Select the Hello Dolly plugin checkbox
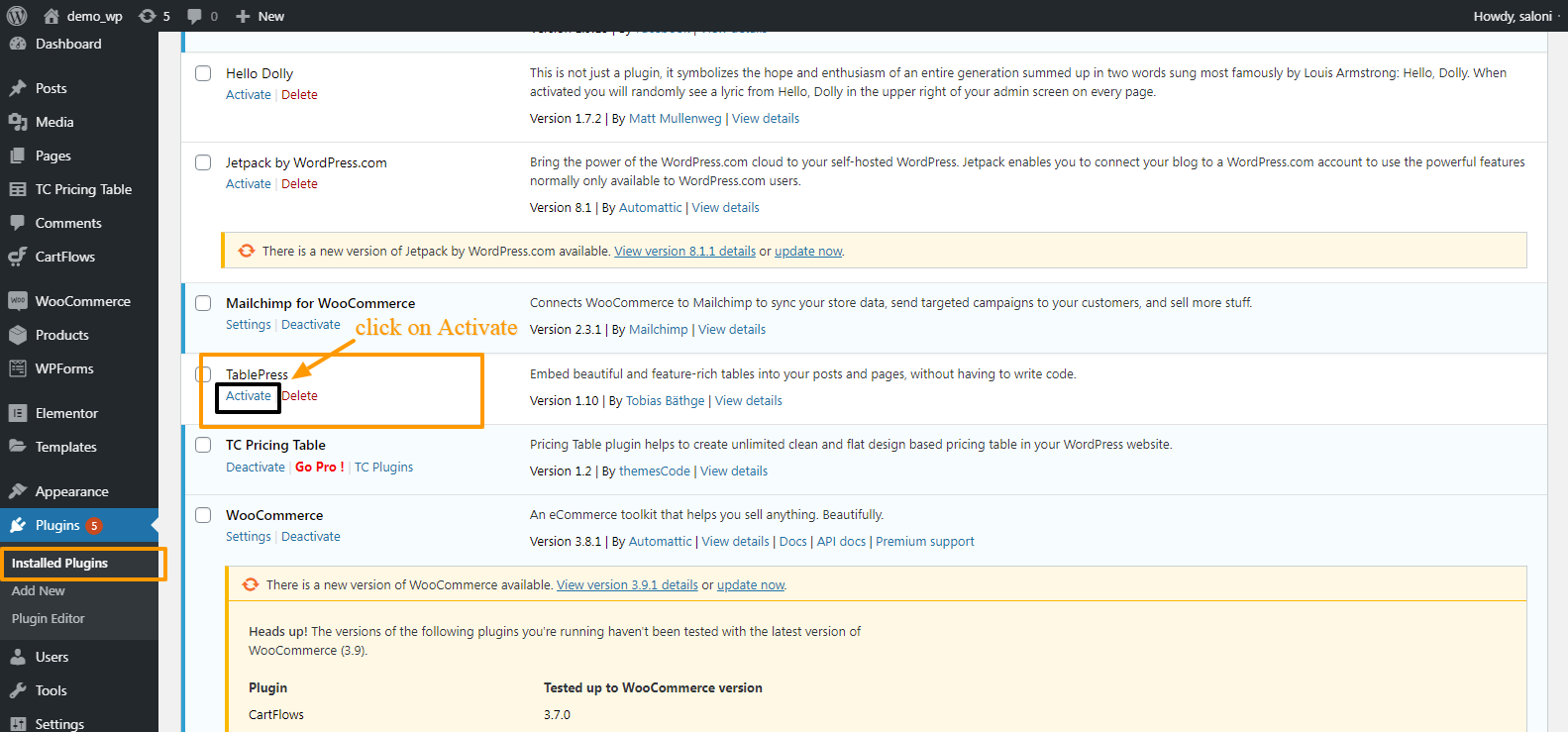This screenshot has height=732, width=1568. point(203,73)
